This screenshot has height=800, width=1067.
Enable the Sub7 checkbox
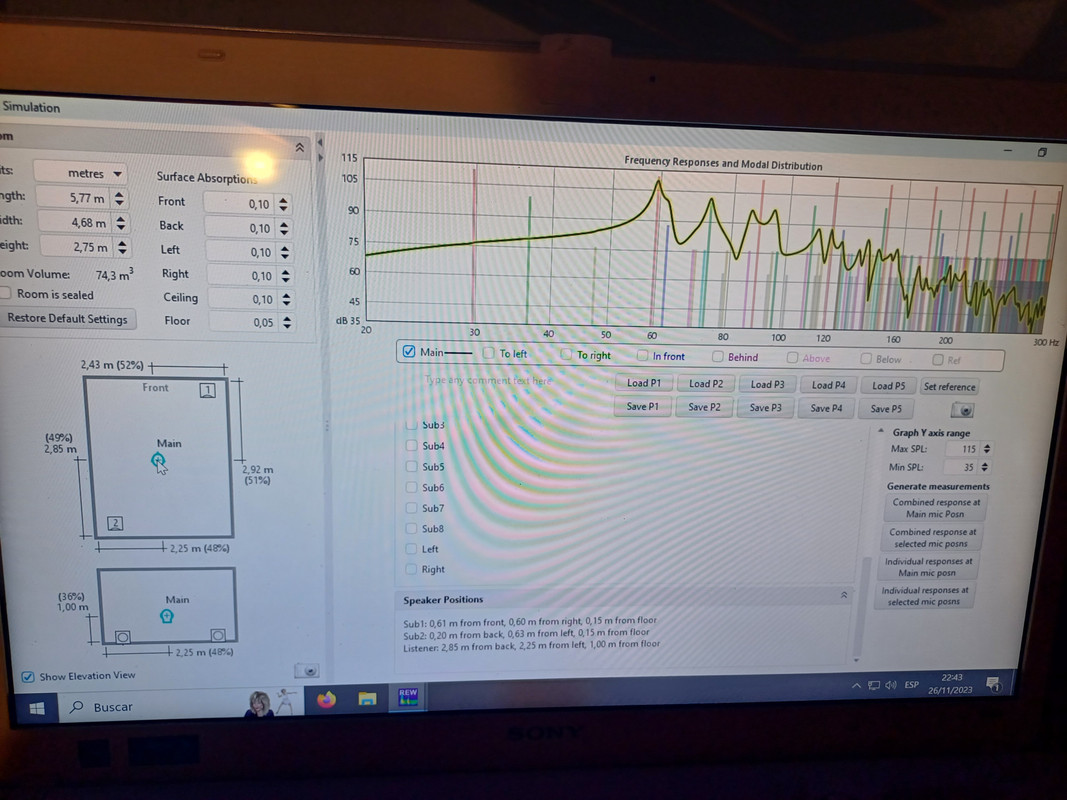pos(411,507)
